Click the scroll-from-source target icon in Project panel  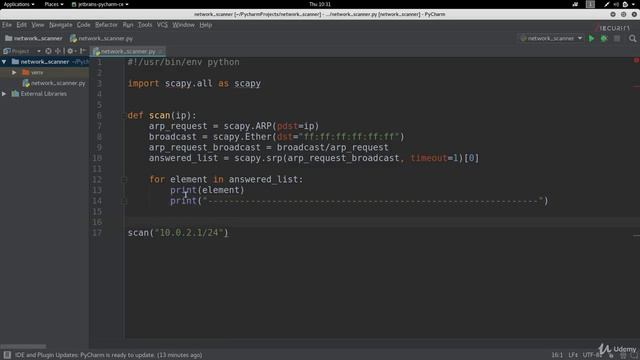coord(49,51)
